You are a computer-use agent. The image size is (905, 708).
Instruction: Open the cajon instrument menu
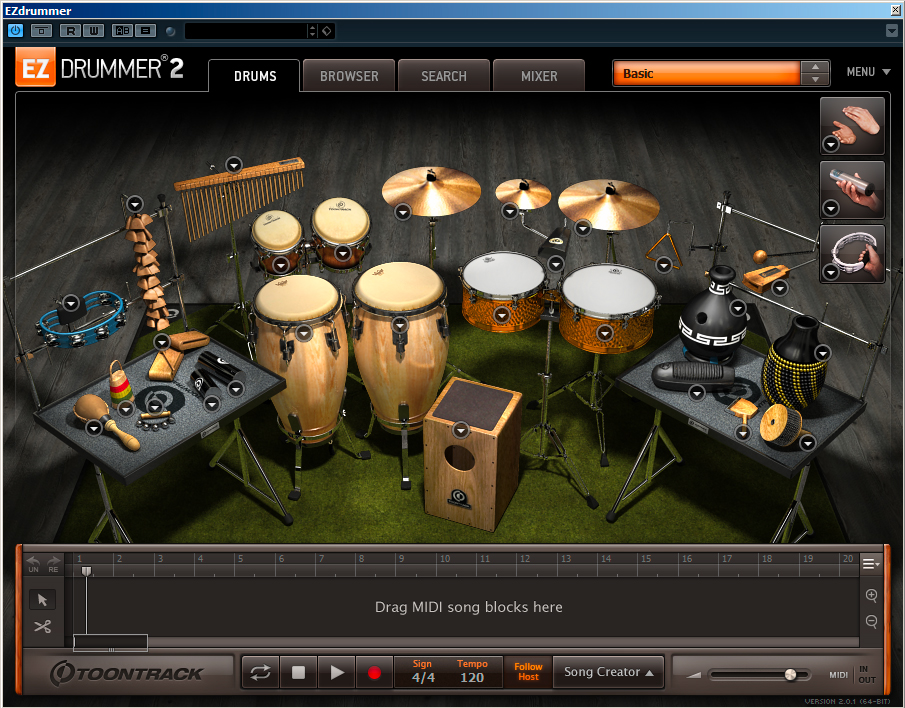pos(461,430)
